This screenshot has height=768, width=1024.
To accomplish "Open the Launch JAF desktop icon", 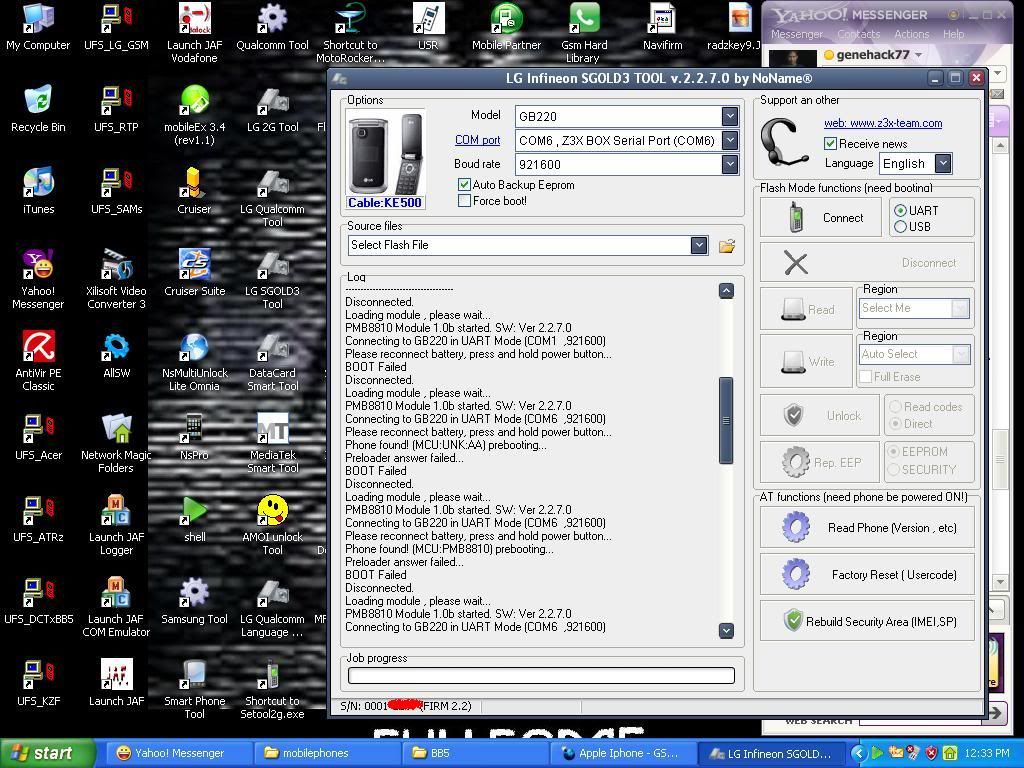I will tap(116, 683).
